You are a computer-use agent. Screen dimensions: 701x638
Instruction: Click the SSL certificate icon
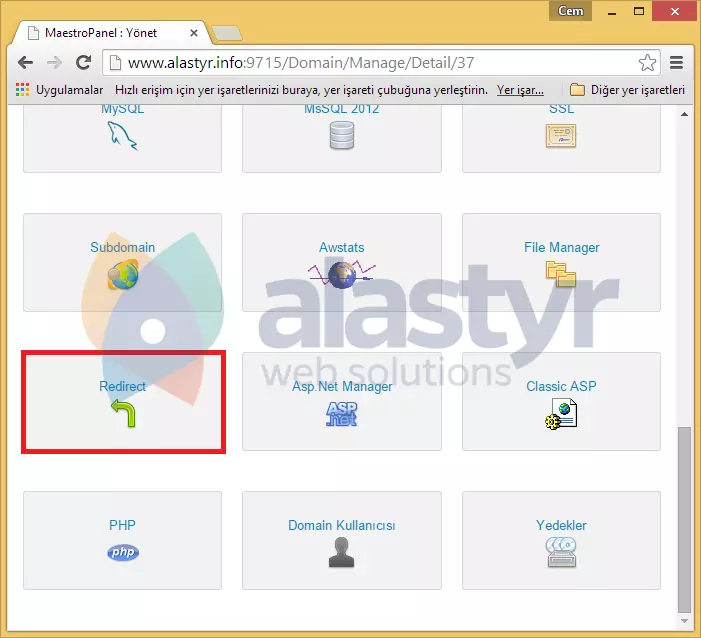point(561,136)
